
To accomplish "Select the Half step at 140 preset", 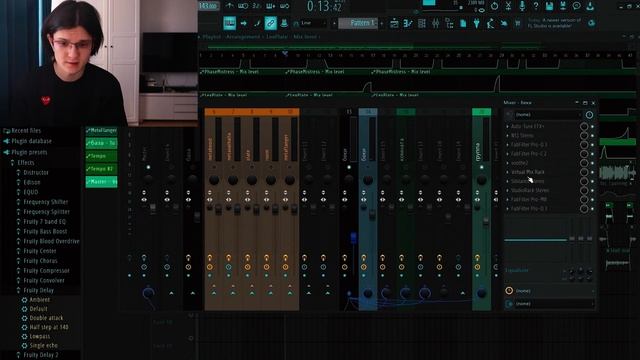I will 49,327.
